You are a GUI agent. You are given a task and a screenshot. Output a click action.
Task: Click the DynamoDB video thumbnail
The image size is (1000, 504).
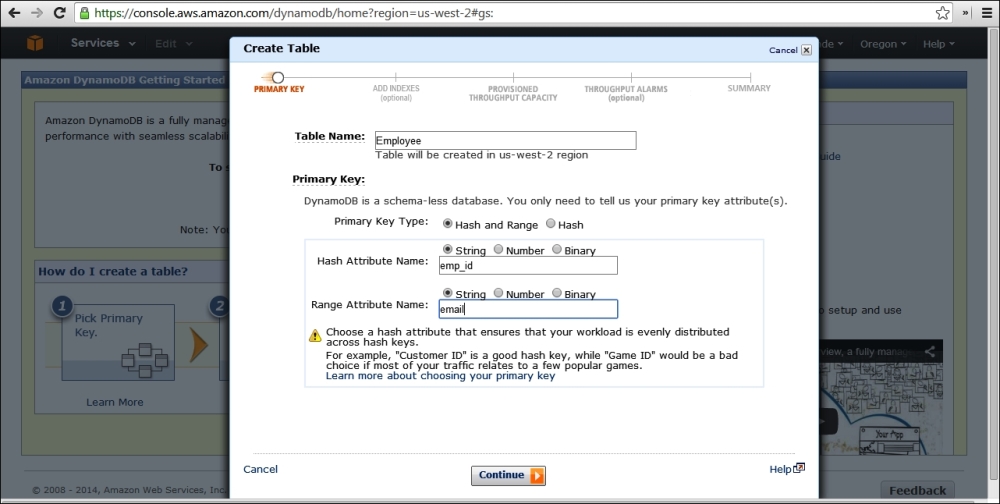pyautogui.click(x=880, y=408)
